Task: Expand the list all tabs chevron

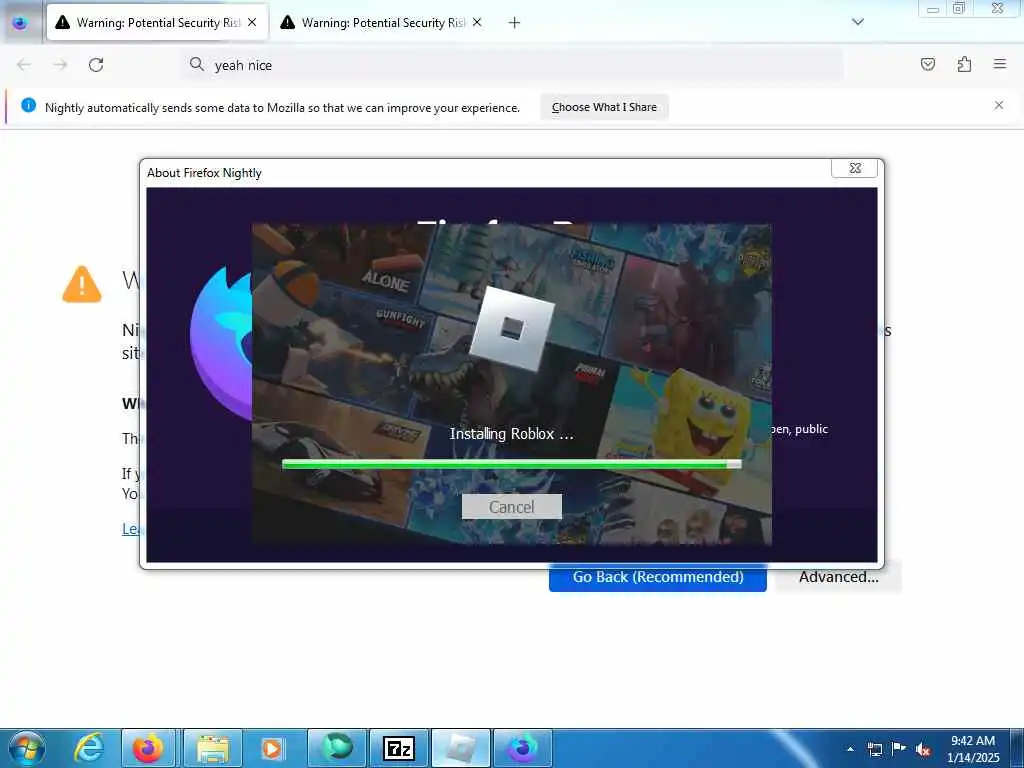Action: tap(858, 22)
